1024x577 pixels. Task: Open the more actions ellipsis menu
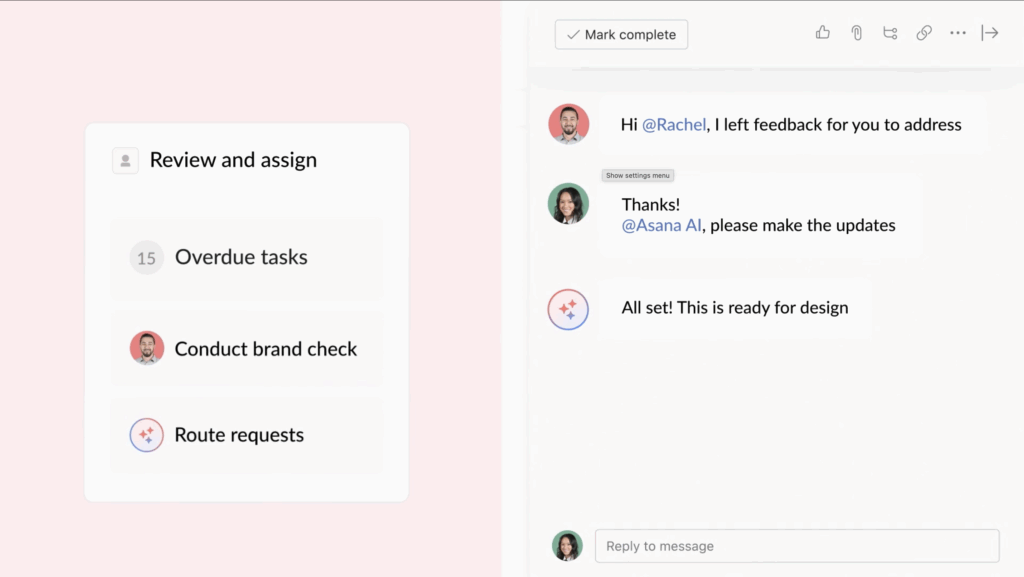coord(957,33)
